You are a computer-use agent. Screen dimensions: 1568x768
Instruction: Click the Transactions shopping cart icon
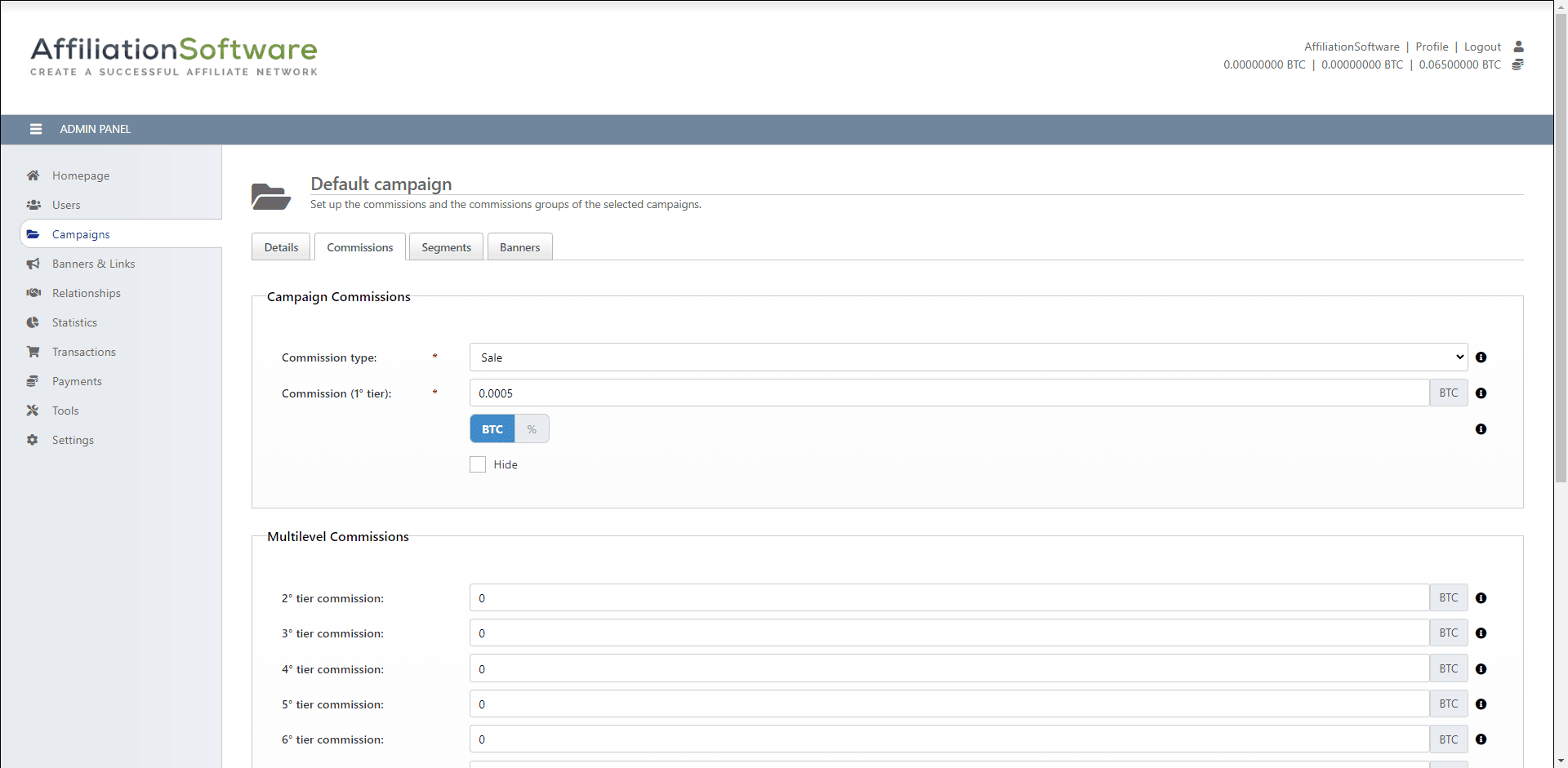point(33,352)
